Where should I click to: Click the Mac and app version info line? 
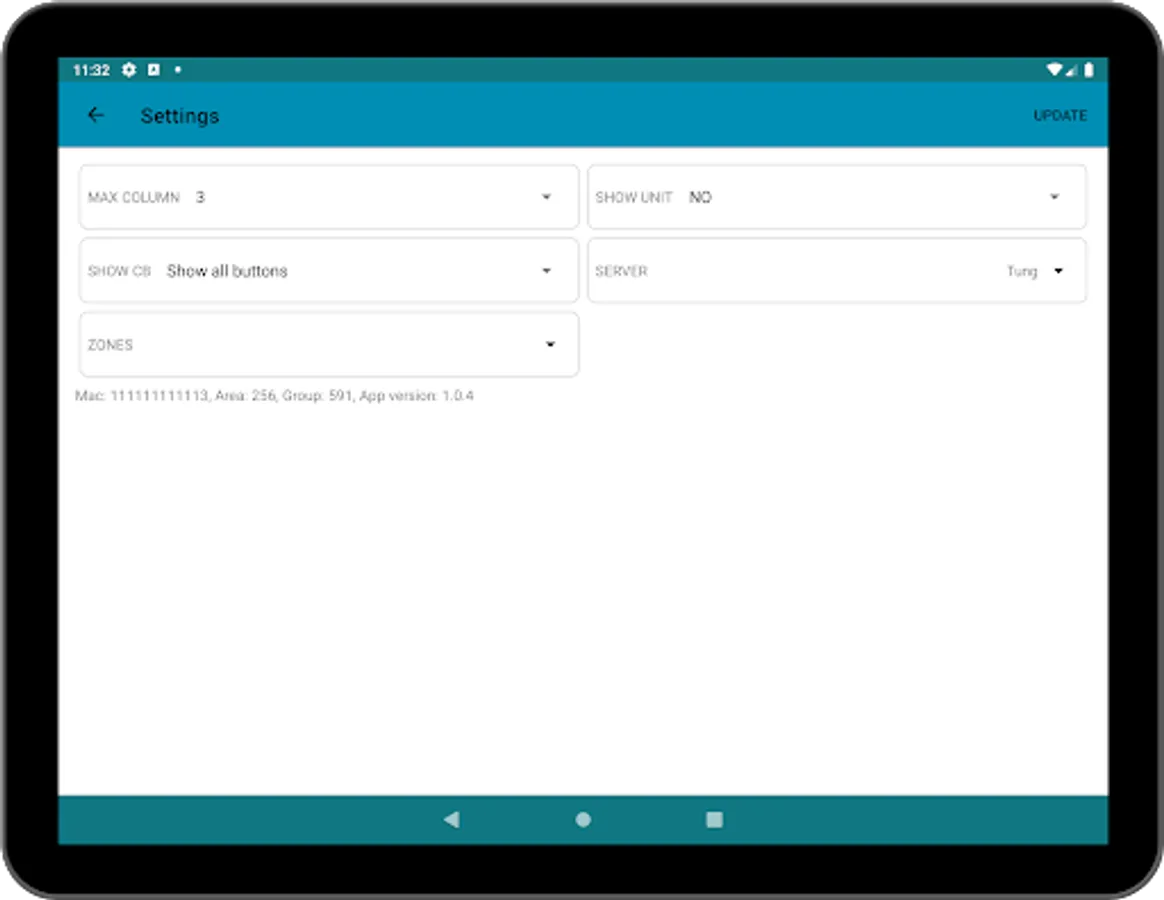pyautogui.click(x=274, y=396)
